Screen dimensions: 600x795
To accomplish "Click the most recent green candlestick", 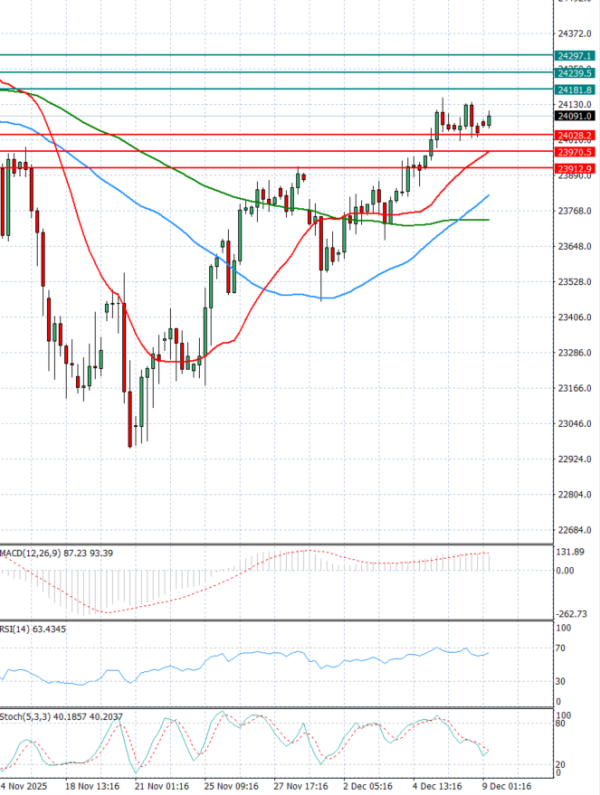I will pyautogui.click(x=489, y=120).
